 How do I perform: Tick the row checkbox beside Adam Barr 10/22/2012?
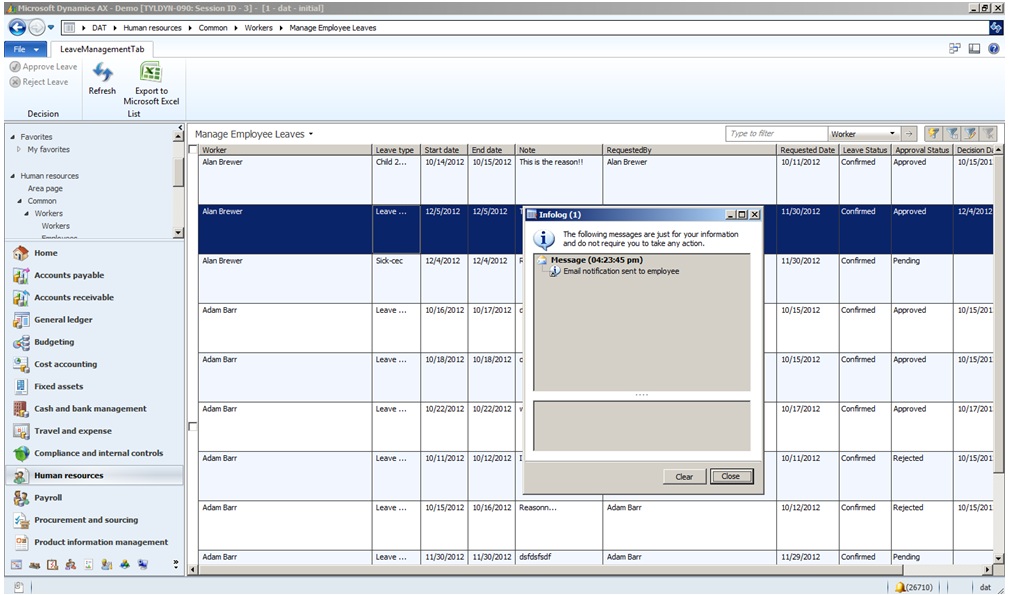(x=192, y=426)
